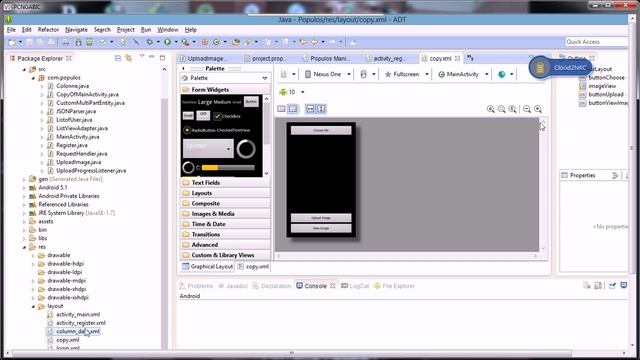Viewport: 640px width, 360px height.
Task: Open the Window menu
Action: coord(168,30)
